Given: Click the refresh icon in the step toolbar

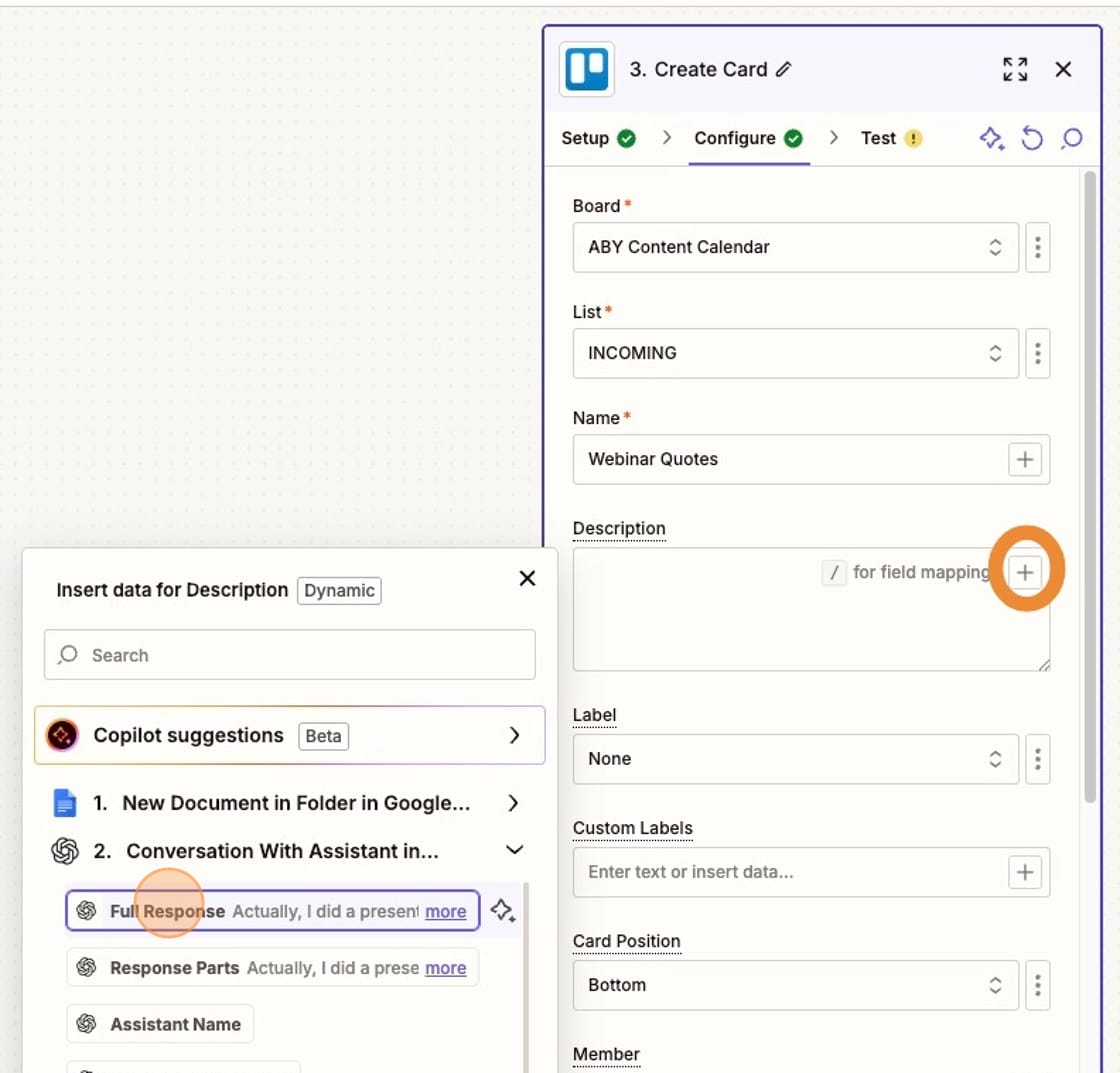Looking at the screenshot, I should click(x=1032, y=139).
